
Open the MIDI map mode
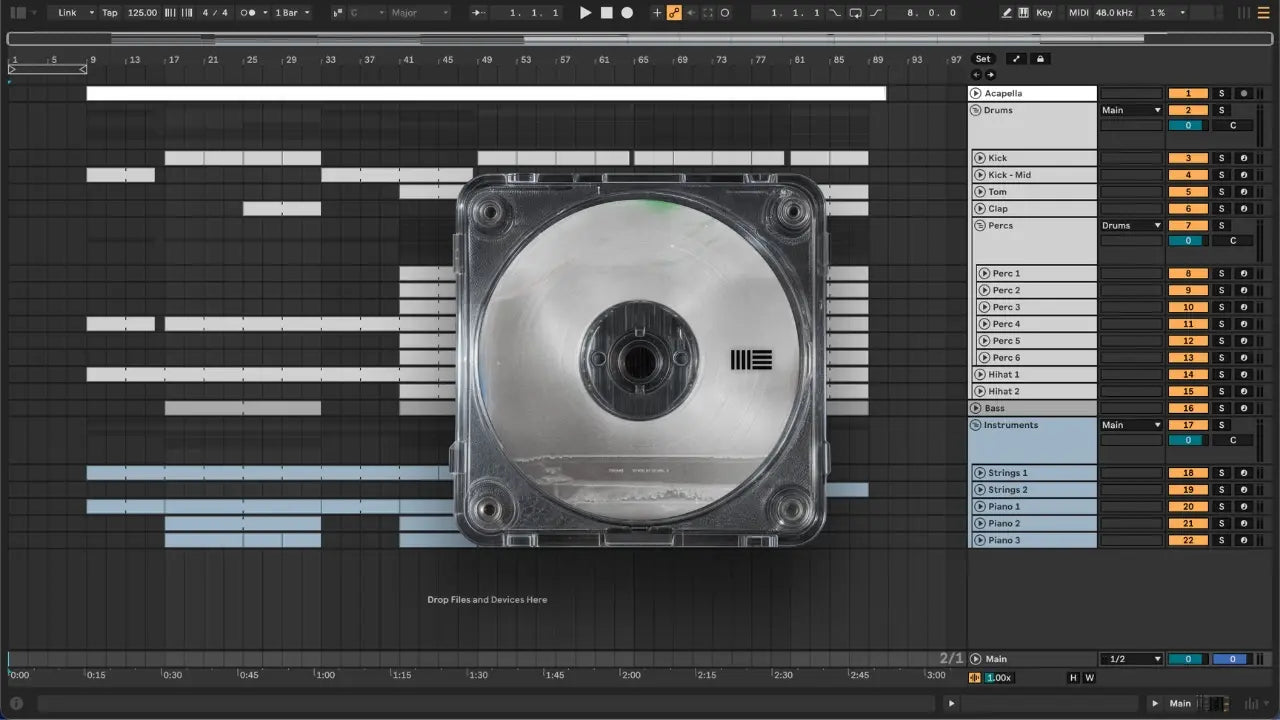[1078, 13]
